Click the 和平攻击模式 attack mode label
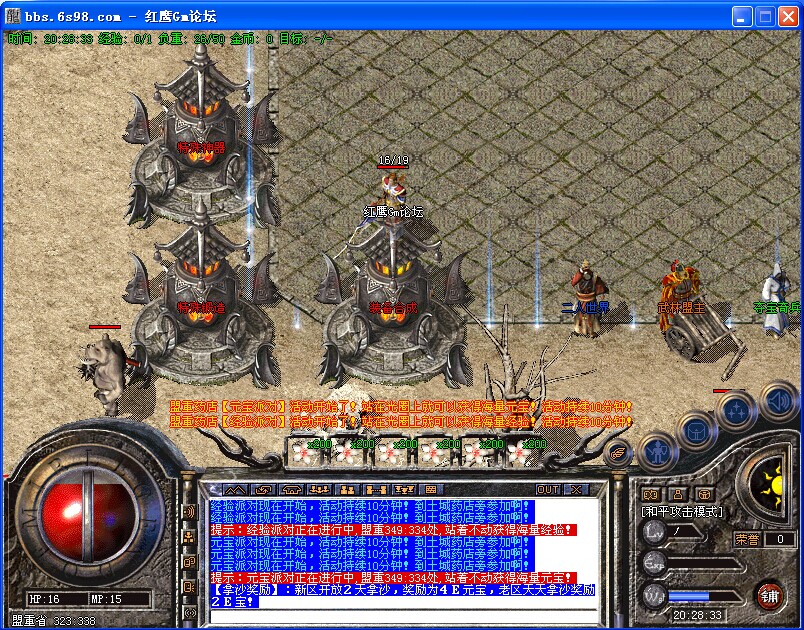This screenshot has height=630, width=804. (x=682, y=512)
